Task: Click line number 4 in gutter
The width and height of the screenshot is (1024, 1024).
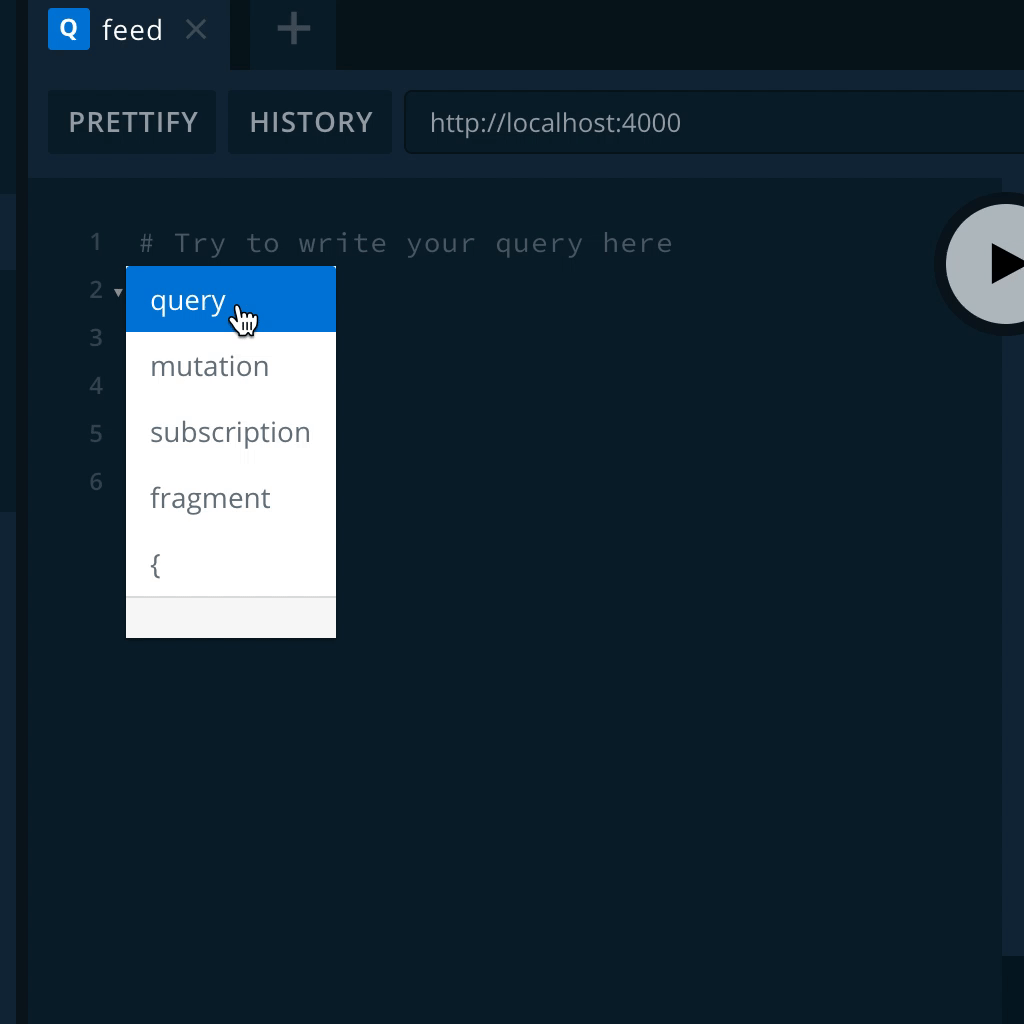Action: pos(96,386)
